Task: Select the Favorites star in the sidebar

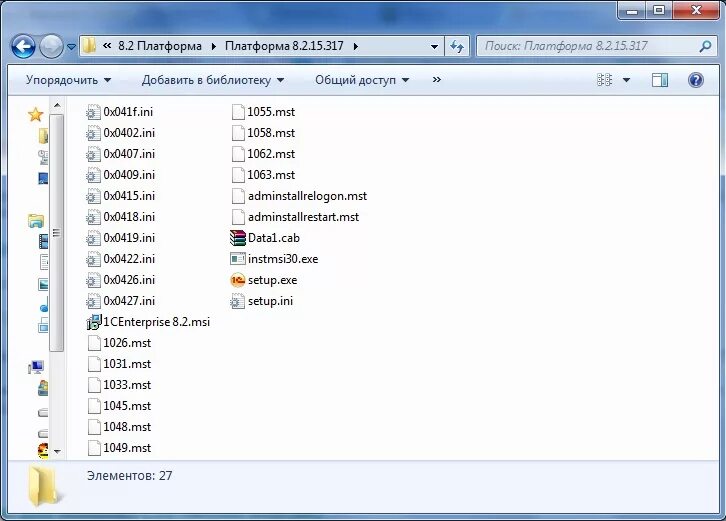Action: tap(36, 114)
